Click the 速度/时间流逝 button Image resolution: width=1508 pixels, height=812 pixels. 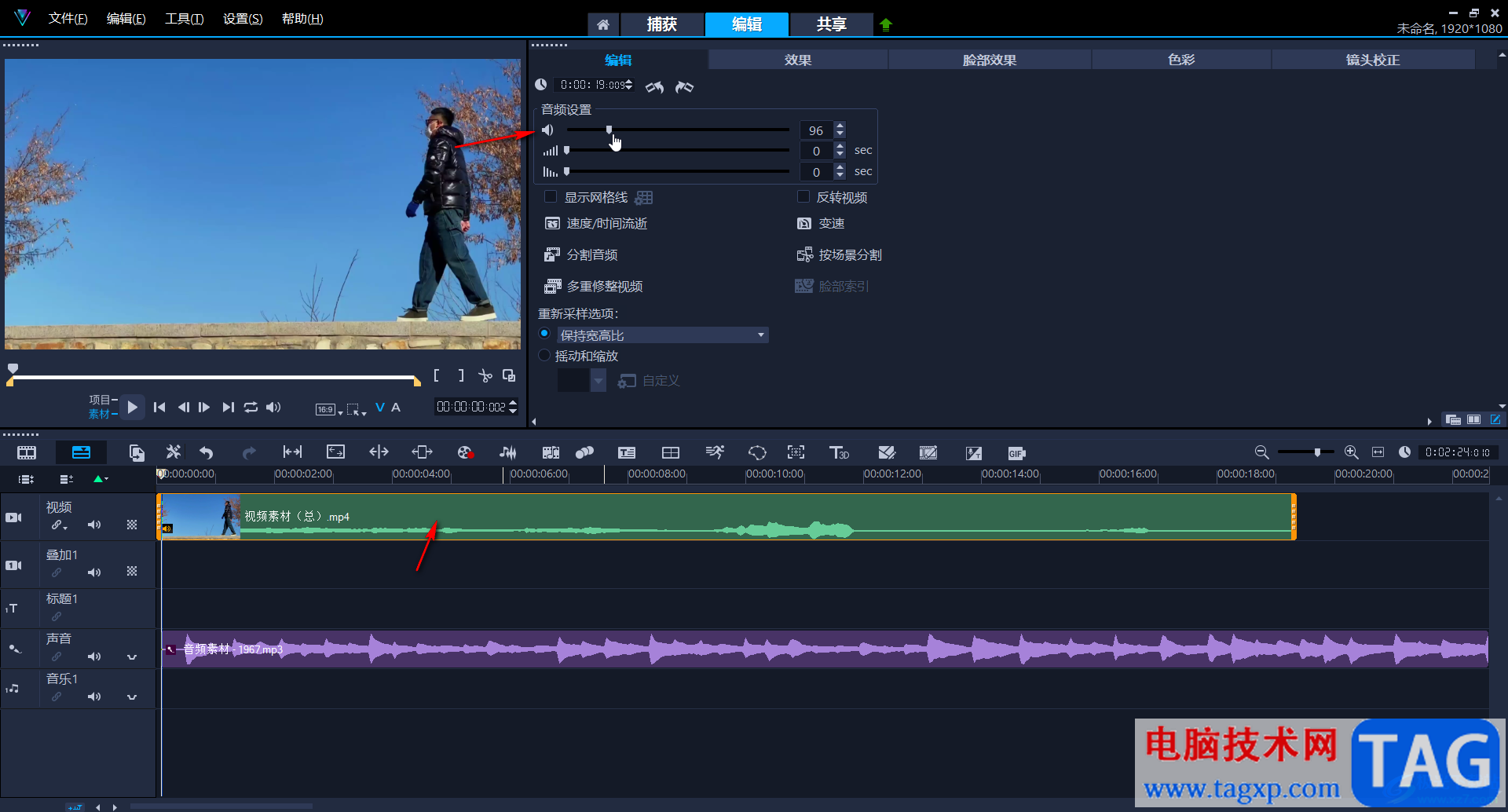(596, 223)
